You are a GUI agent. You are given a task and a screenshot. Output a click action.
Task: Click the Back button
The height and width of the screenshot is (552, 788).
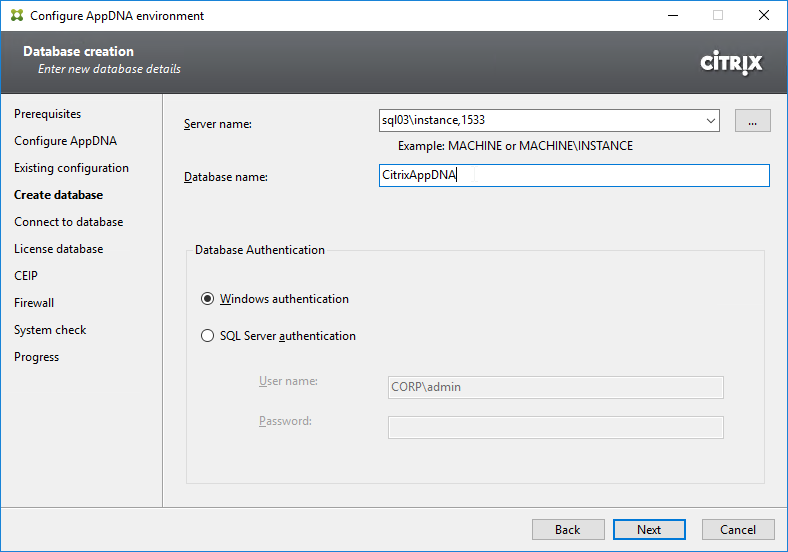coord(568,529)
